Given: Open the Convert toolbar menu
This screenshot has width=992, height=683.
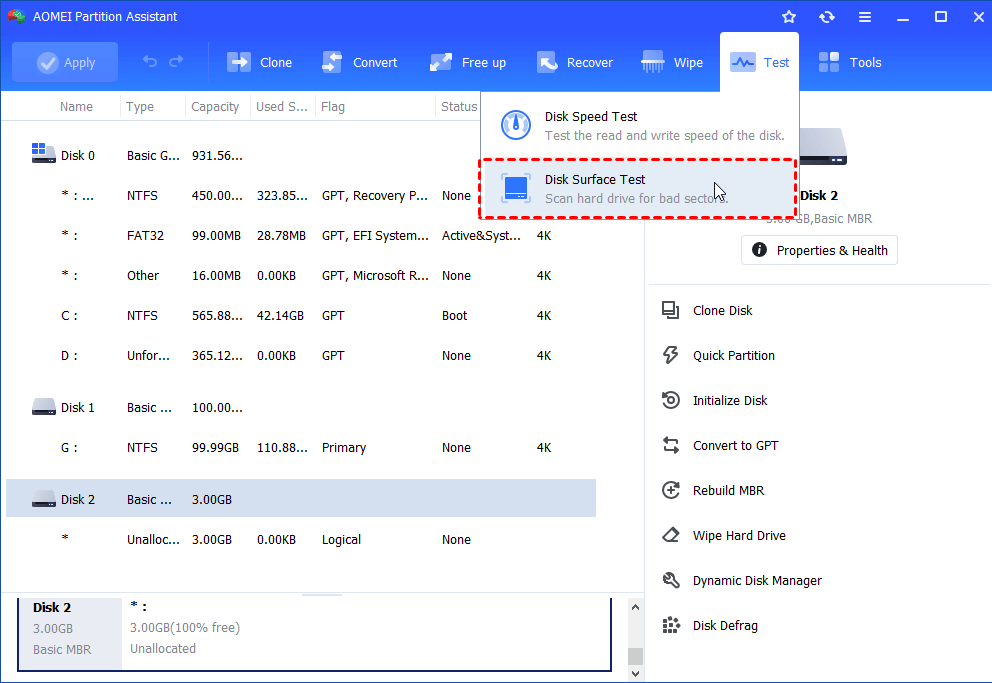Looking at the screenshot, I should coord(359,62).
